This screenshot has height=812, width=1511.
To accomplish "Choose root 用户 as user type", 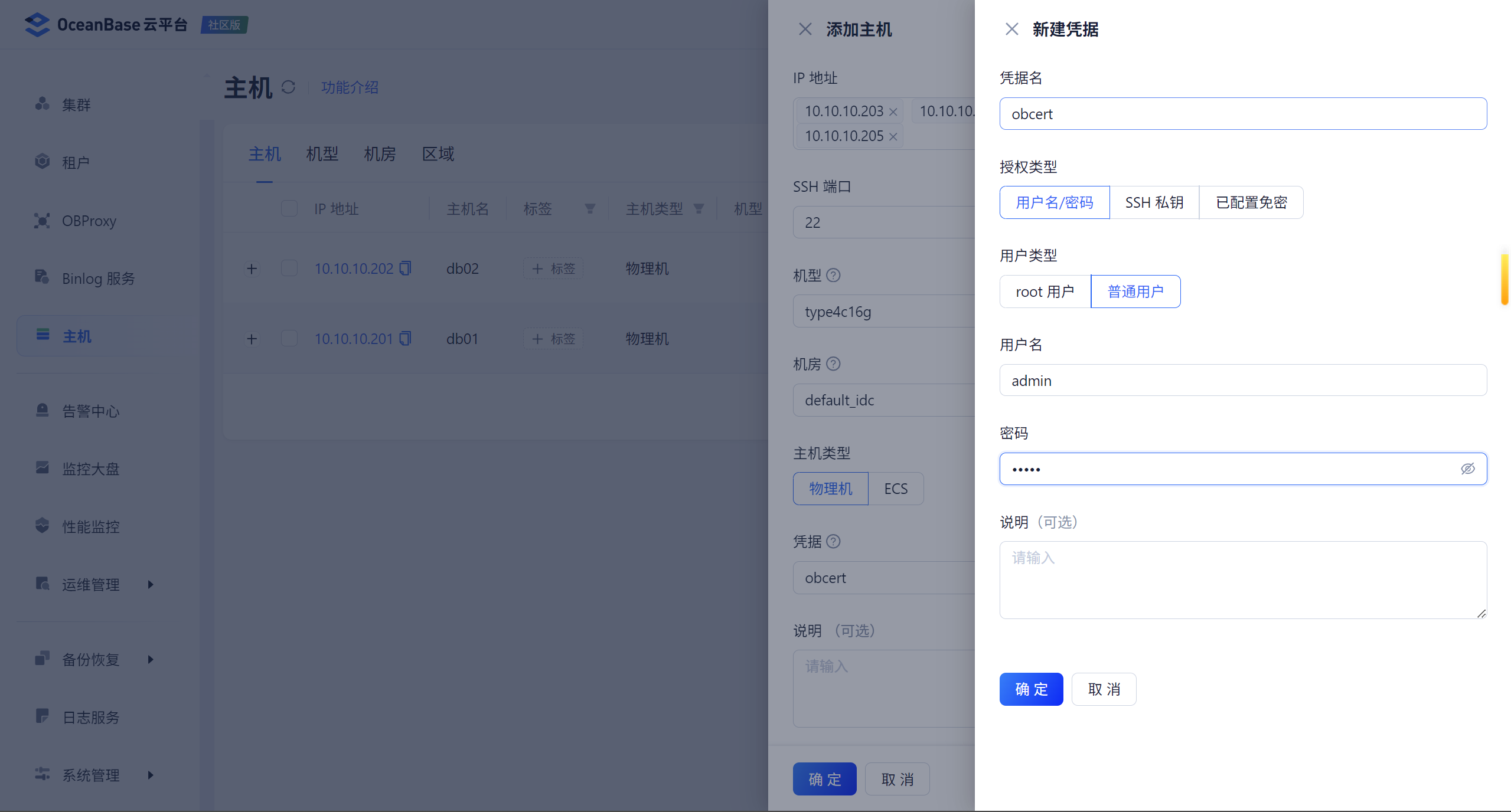I will click(x=1045, y=292).
